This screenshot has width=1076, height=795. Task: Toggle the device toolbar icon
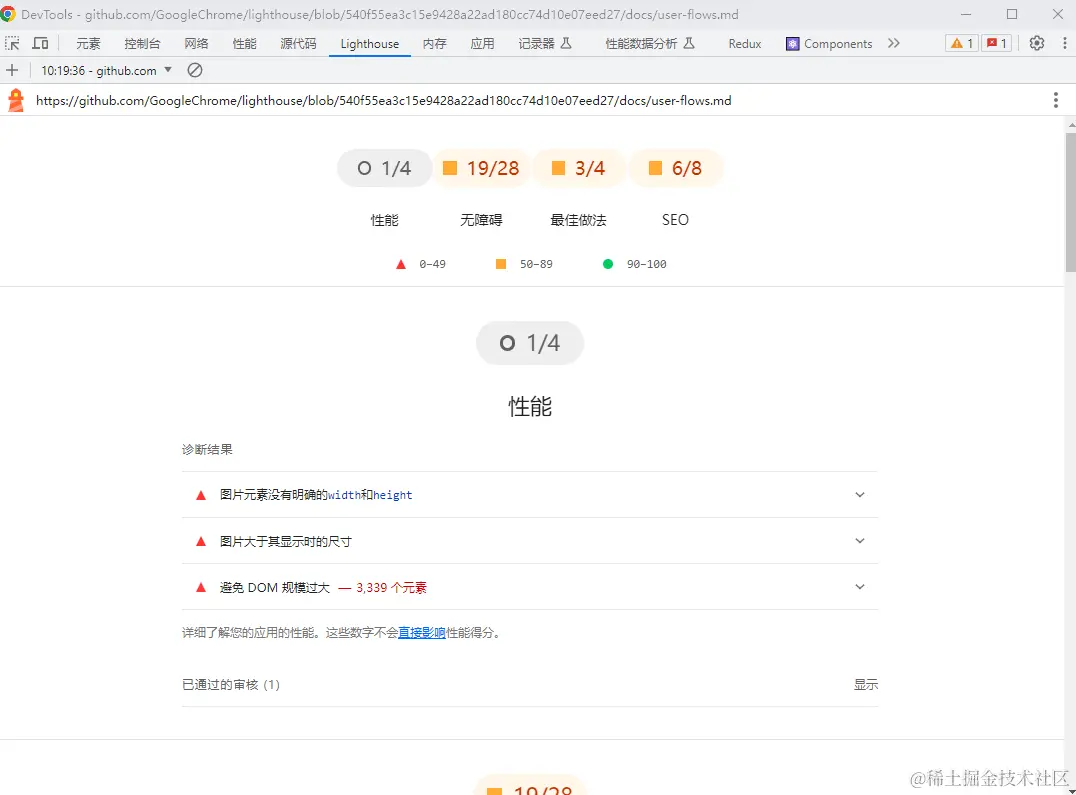40,43
